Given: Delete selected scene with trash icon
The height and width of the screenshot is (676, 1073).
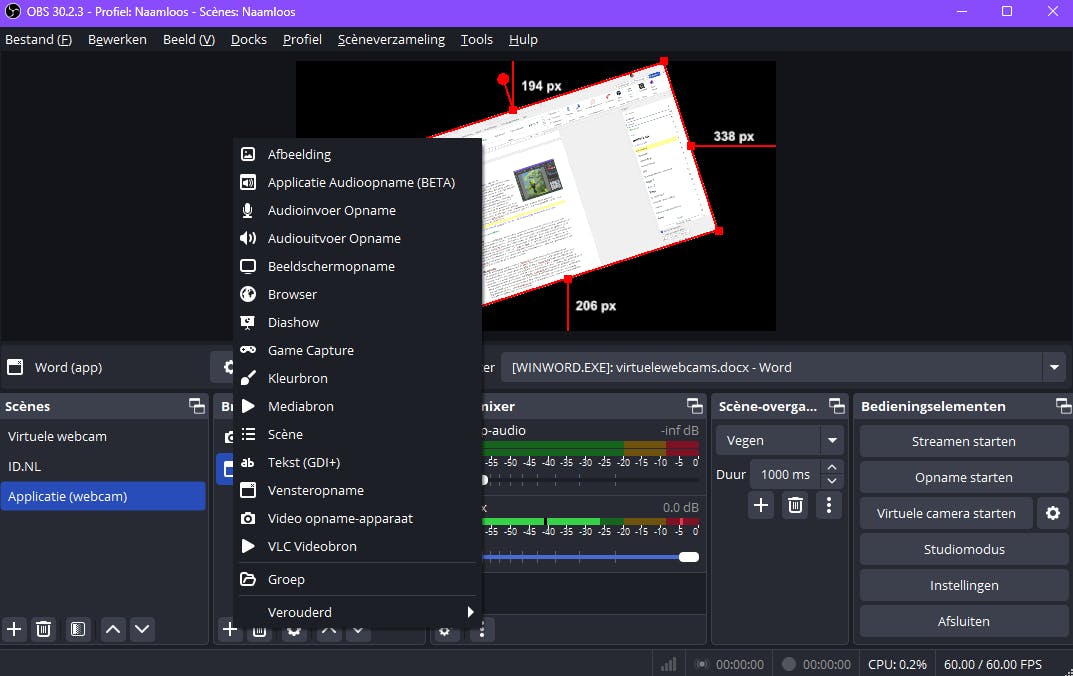Looking at the screenshot, I should coord(43,629).
